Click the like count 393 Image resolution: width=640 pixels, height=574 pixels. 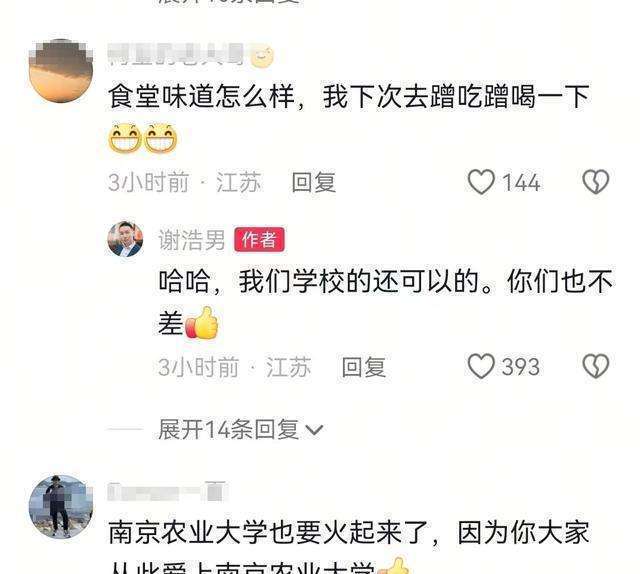pos(521,367)
